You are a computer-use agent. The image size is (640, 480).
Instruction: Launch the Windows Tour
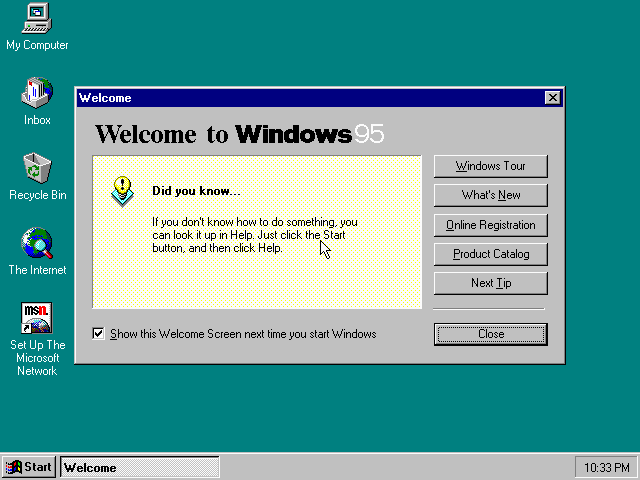pyautogui.click(x=491, y=166)
